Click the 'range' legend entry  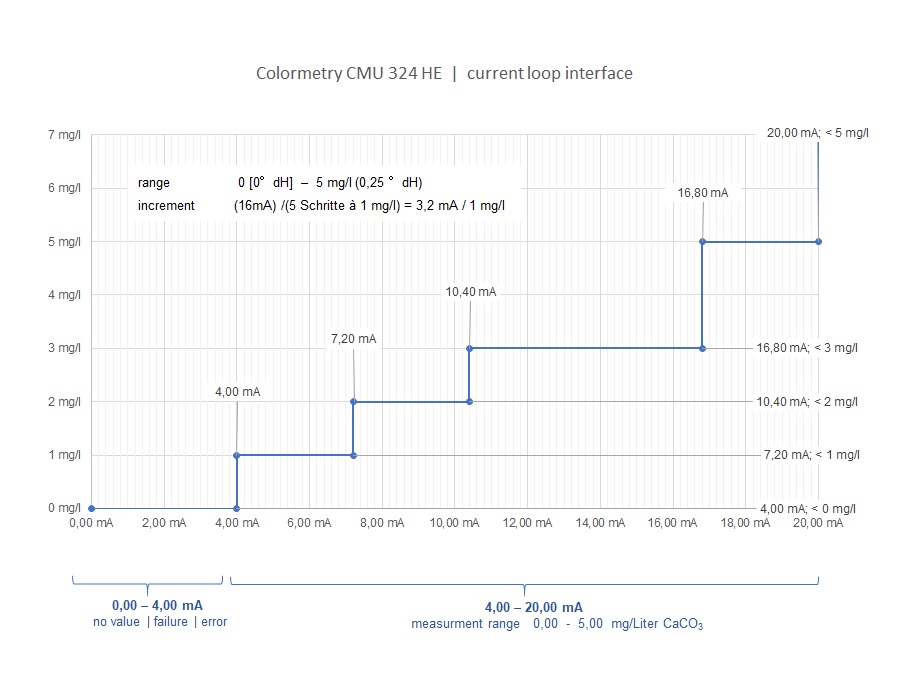(152, 183)
